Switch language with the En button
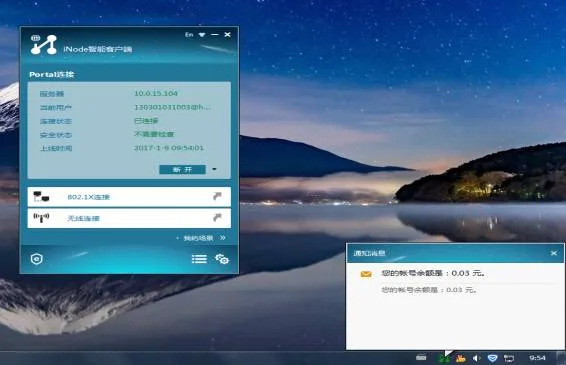 189,35
